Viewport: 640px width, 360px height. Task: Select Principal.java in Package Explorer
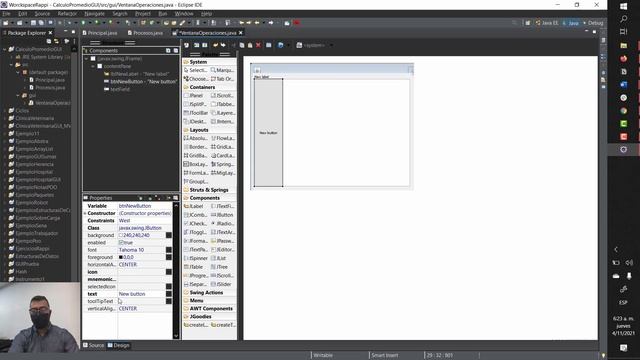tap(47, 80)
